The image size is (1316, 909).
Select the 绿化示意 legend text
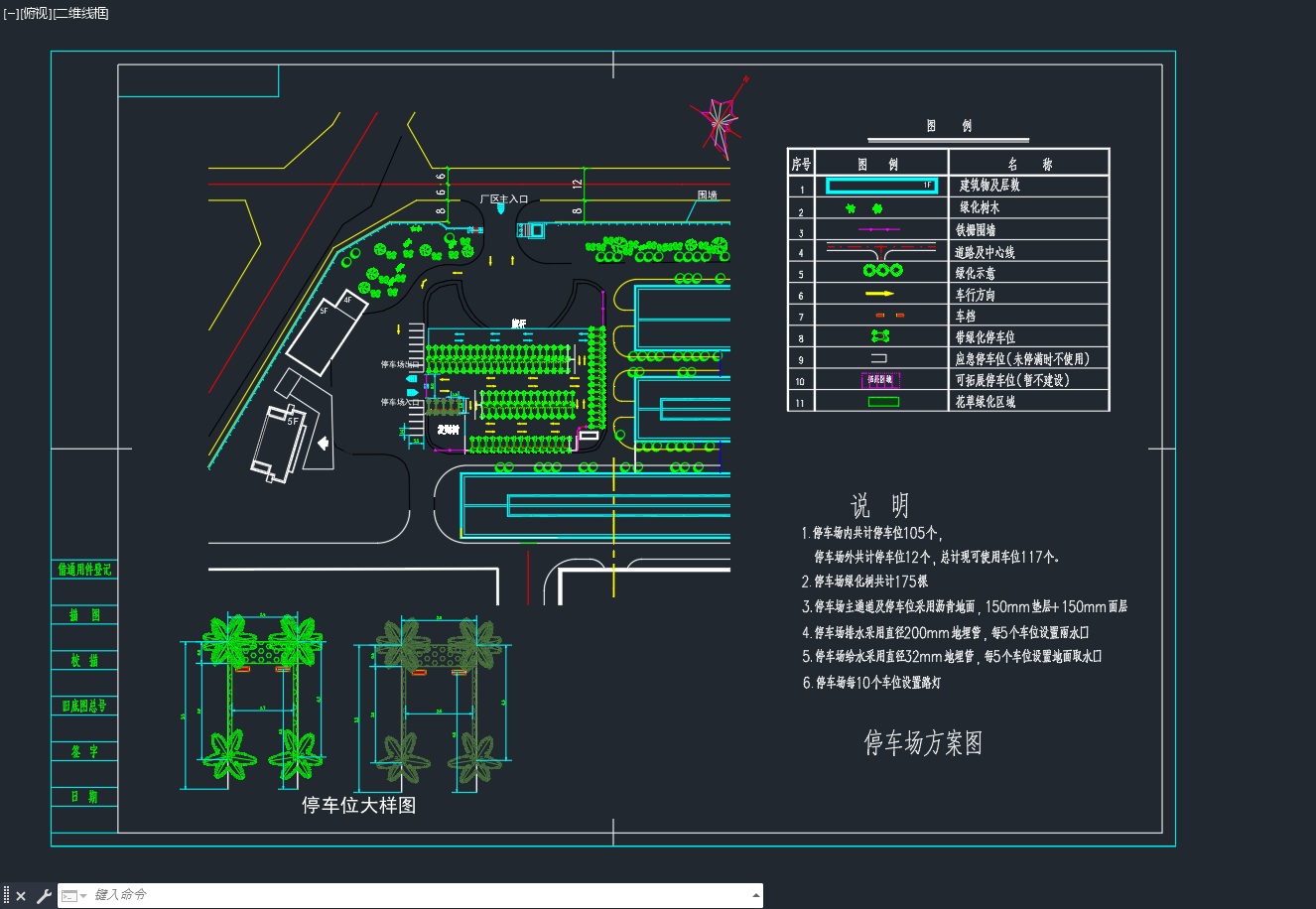coord(976,273)
